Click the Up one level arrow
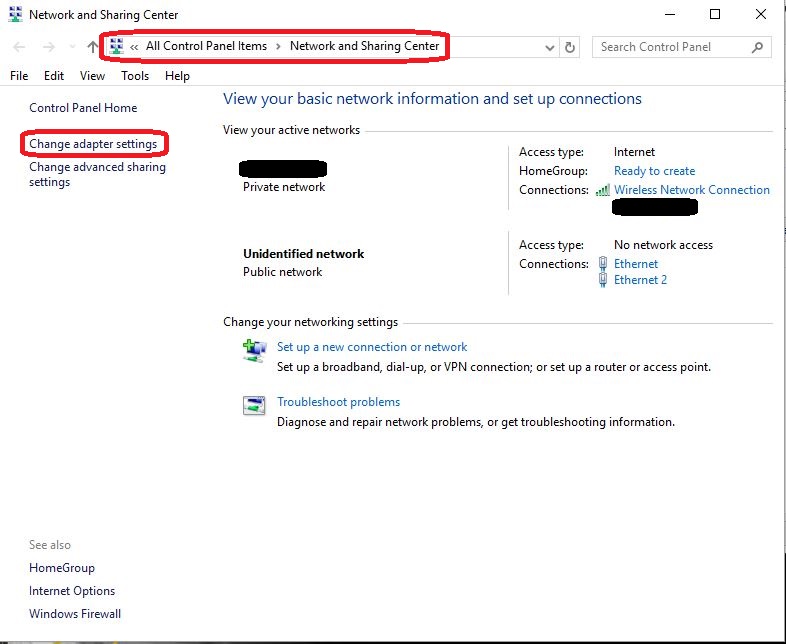The width and height of the screenshot is (786, 644). click(x=92, y=47)
